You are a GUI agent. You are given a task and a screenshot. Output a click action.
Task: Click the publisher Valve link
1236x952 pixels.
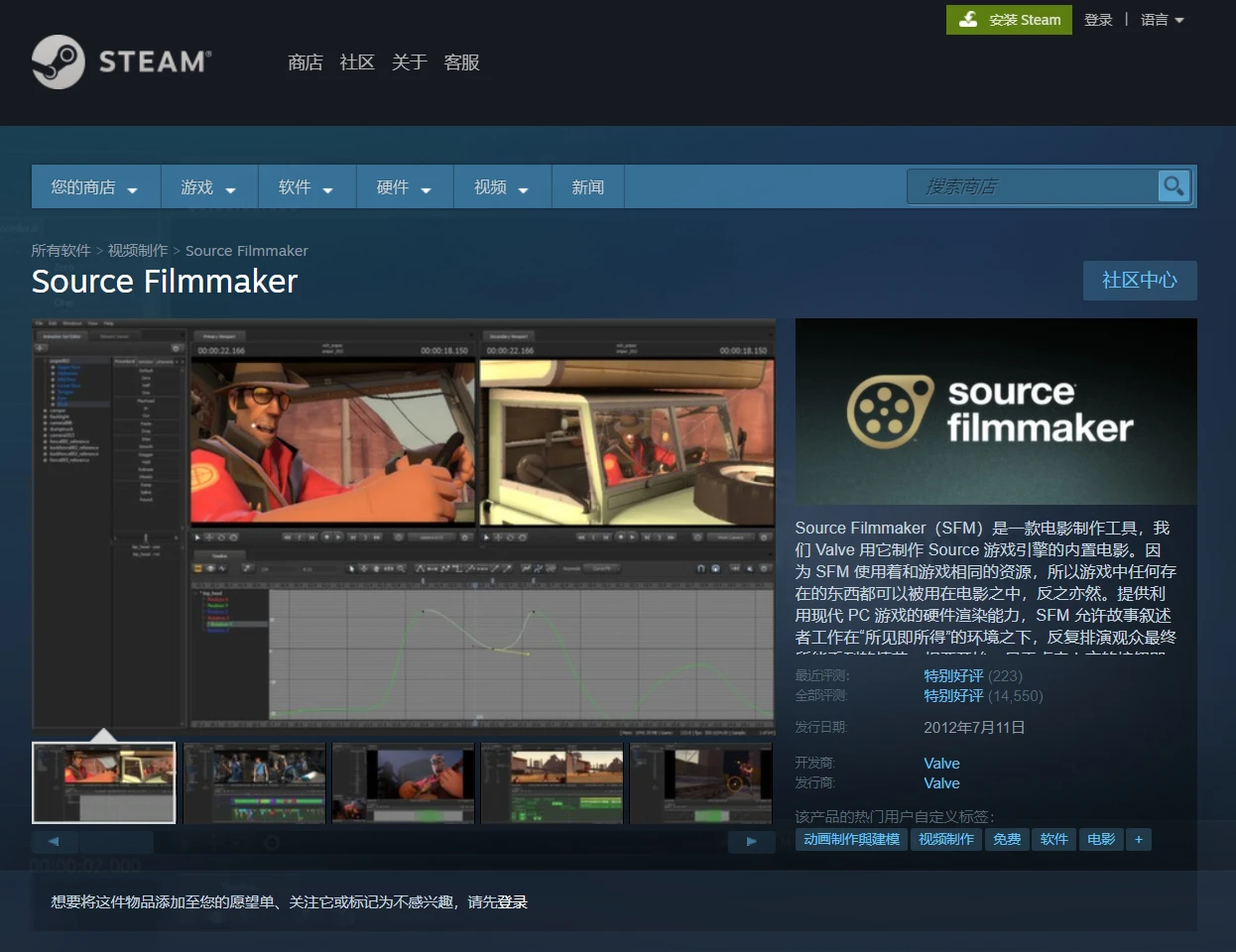tap(941, 783)
